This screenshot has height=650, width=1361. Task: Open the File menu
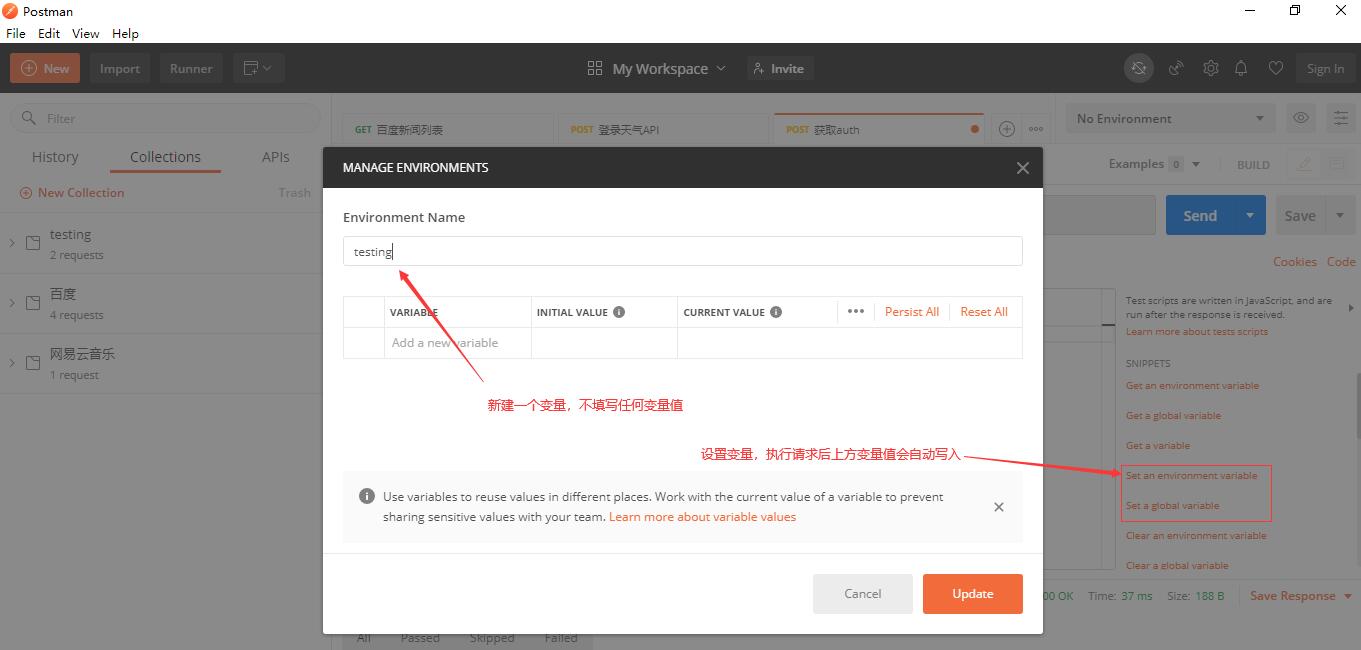click(16, 33)
